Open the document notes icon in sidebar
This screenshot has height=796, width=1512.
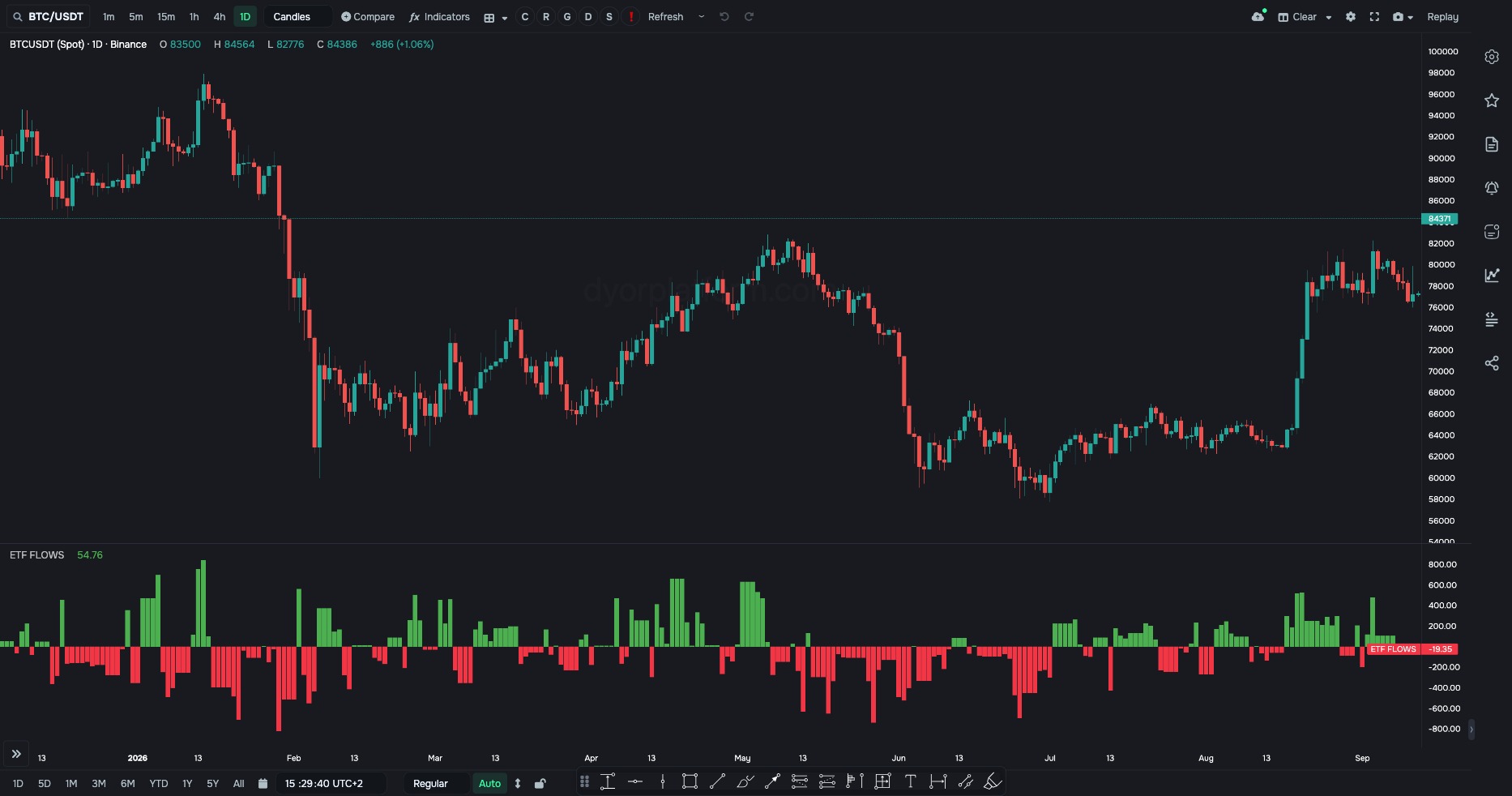click(1492, 144)
